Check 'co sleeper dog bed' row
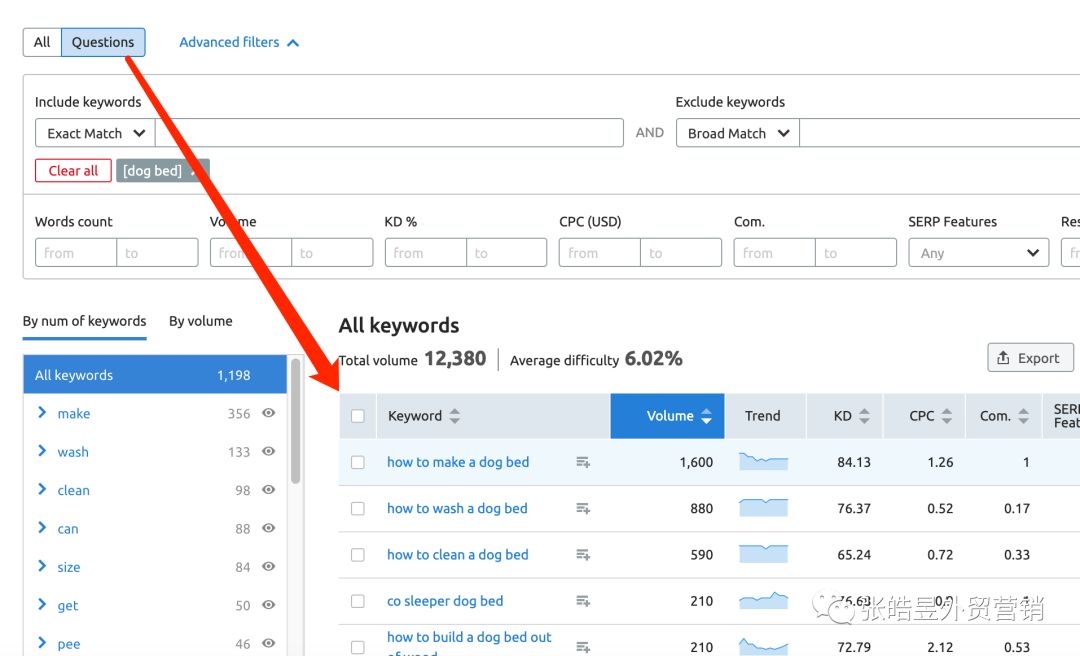Image resolution: width=1080 pixels, height=656 pixels. pyautogui.click(x=357, y=601)
